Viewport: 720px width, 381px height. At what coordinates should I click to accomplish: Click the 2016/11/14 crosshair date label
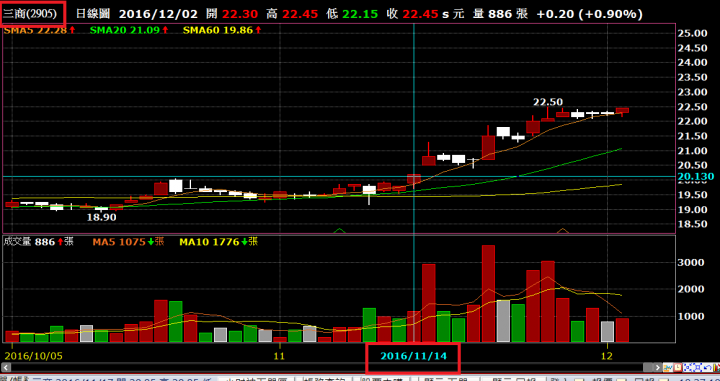414,356
